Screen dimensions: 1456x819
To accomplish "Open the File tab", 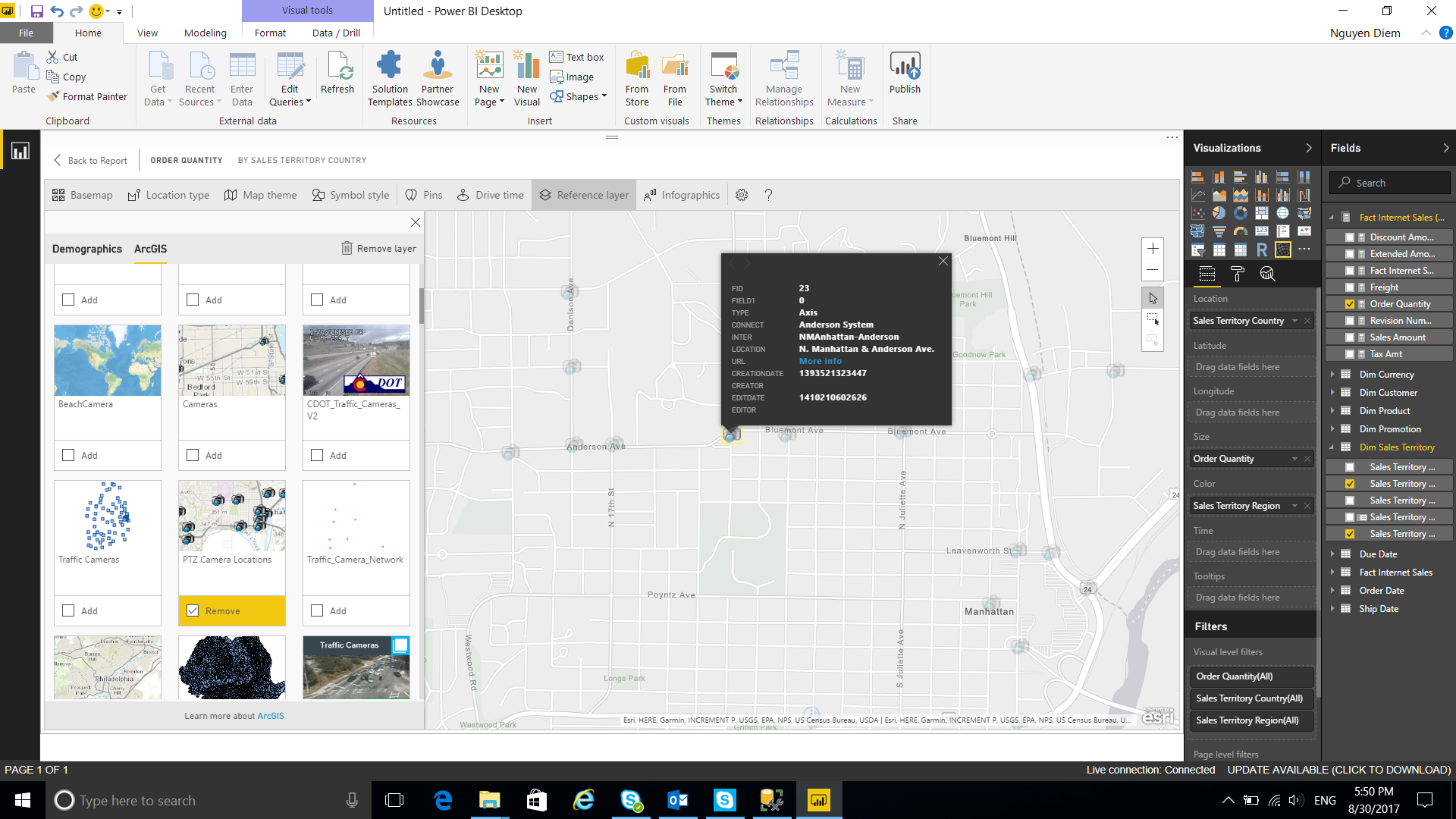I will point(26,33).
